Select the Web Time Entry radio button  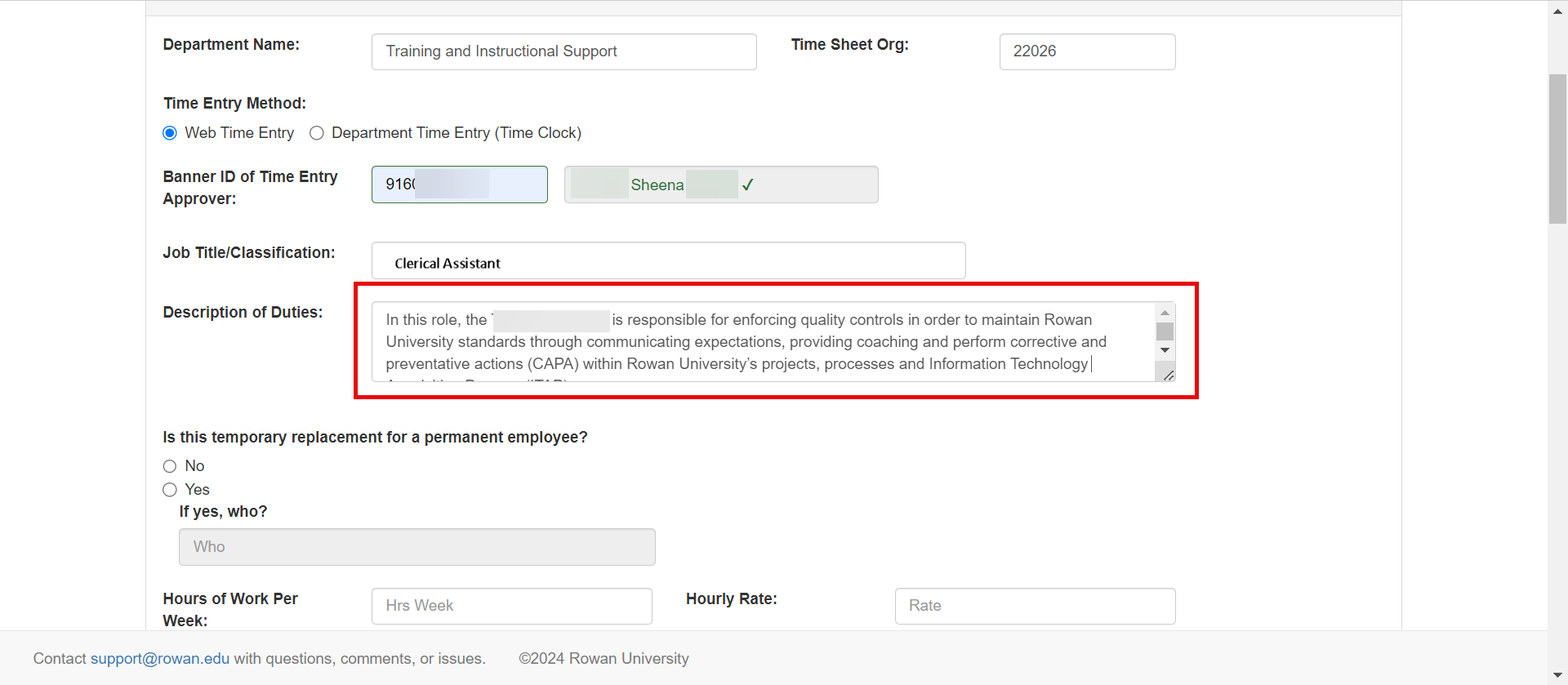click(170, 133)
